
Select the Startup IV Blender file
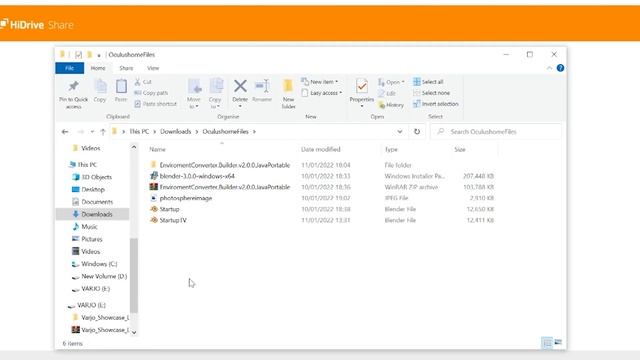322,220
